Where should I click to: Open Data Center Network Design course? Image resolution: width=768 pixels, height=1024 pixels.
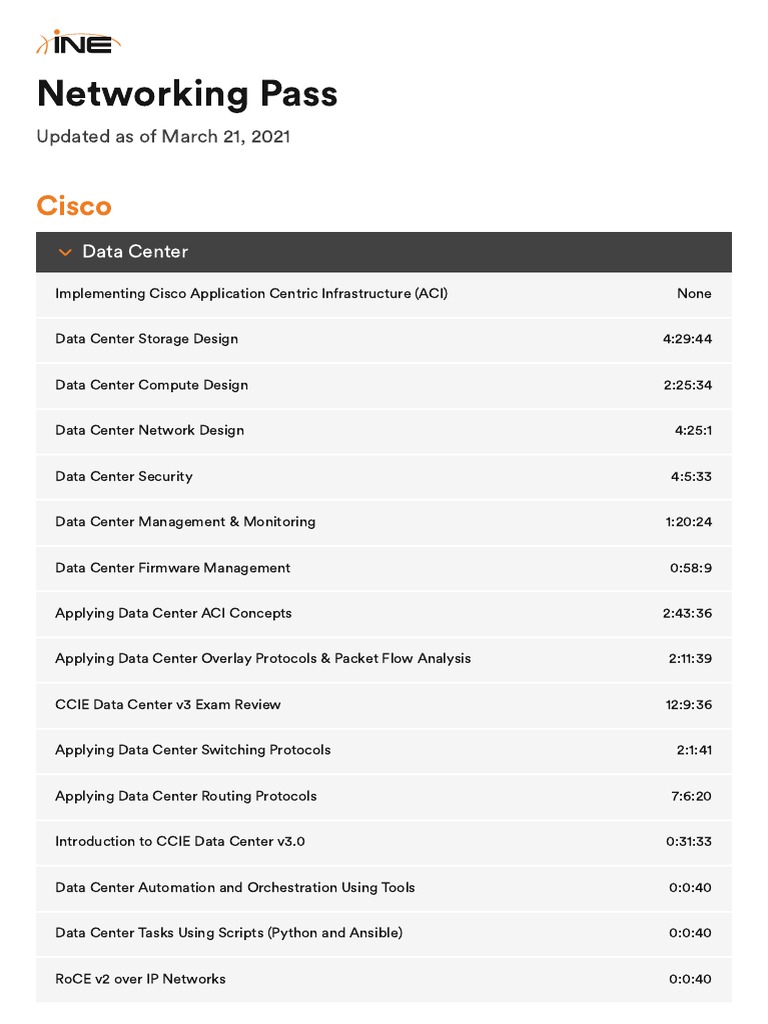point(150,430)
